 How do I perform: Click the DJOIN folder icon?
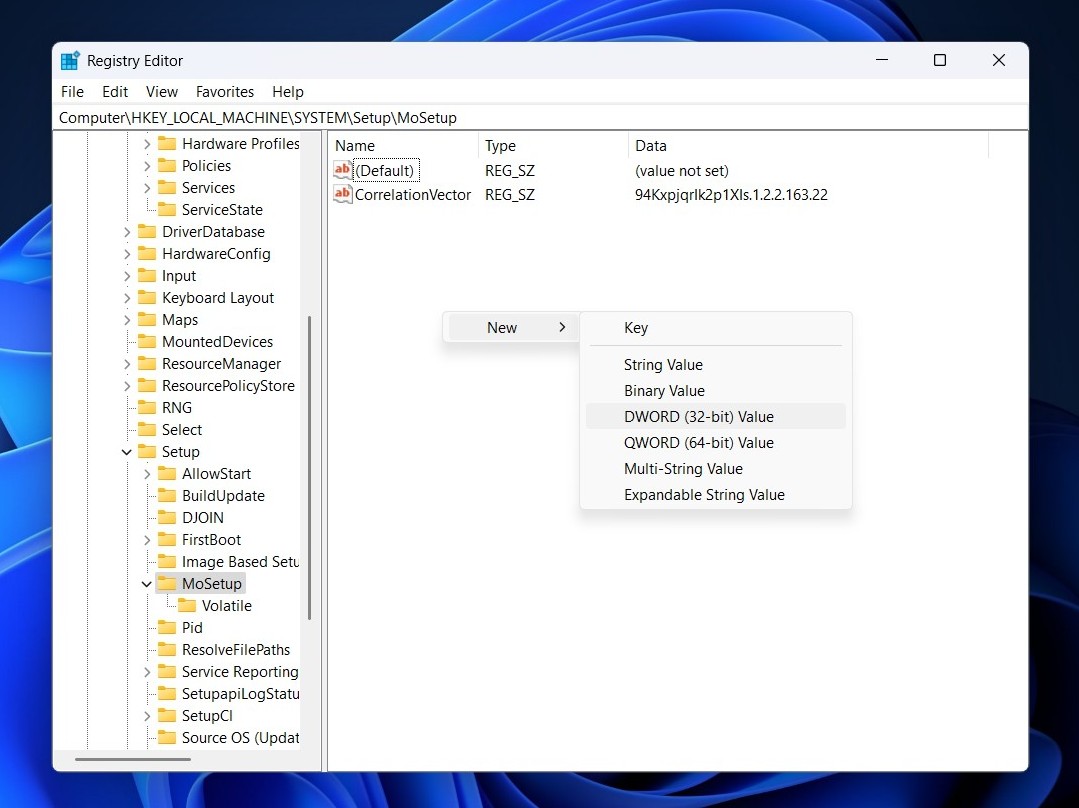[x=166, y=517]
